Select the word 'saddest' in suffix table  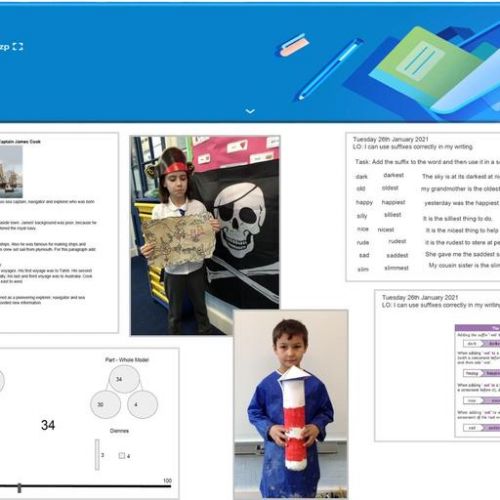pos(397,255)
